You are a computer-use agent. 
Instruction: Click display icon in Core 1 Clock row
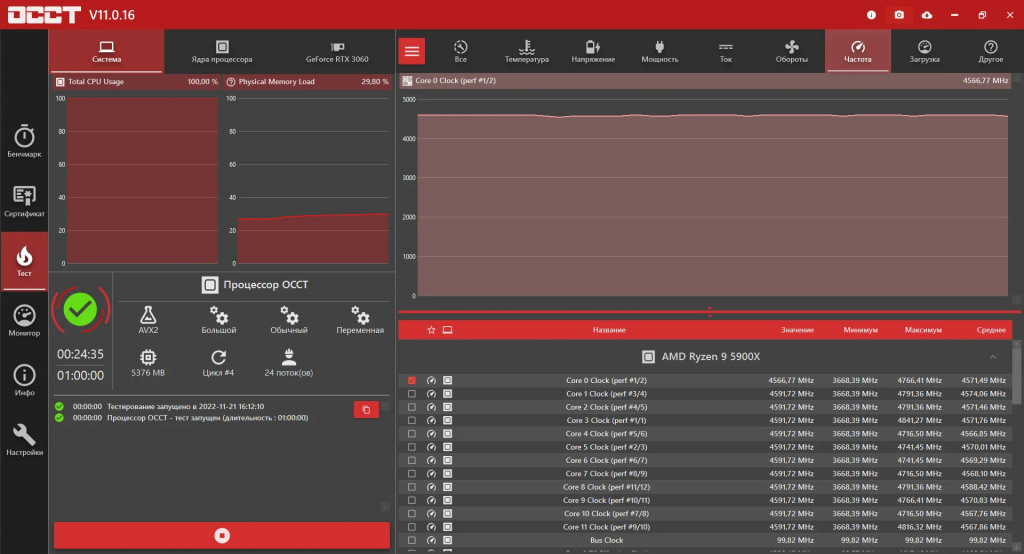pos(447,394)
